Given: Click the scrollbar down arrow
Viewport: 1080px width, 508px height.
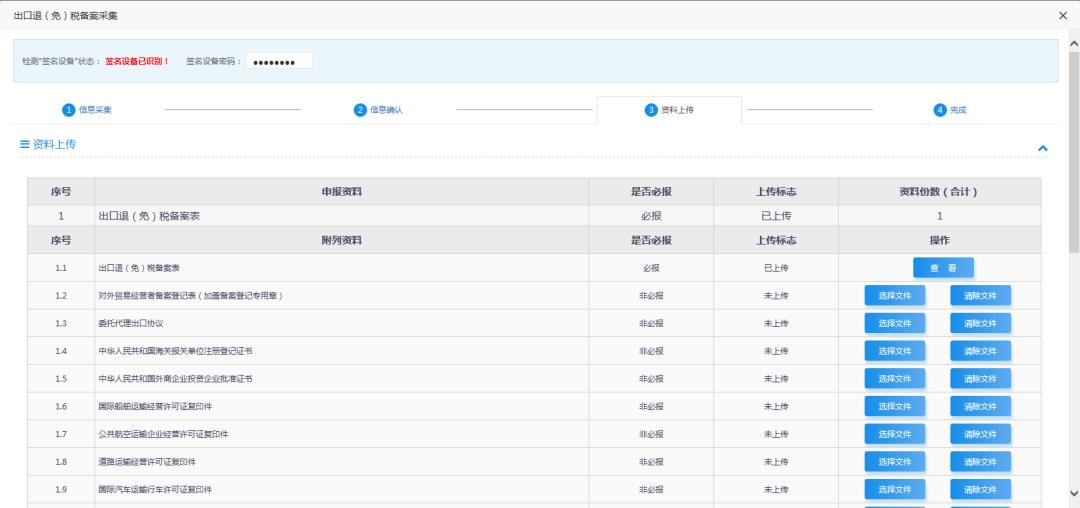Looking at the screenshot, I should [1073, 493].
